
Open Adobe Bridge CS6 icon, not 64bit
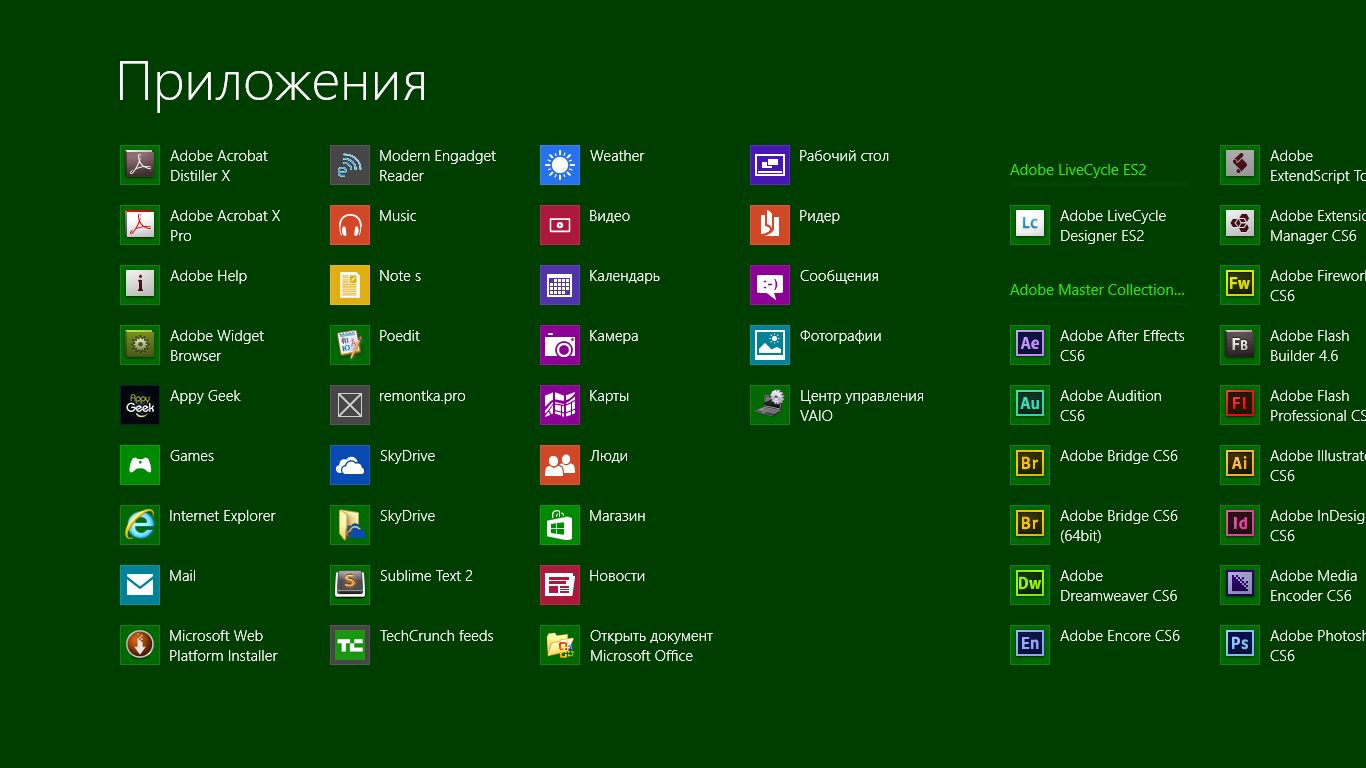click(1030, 465)
